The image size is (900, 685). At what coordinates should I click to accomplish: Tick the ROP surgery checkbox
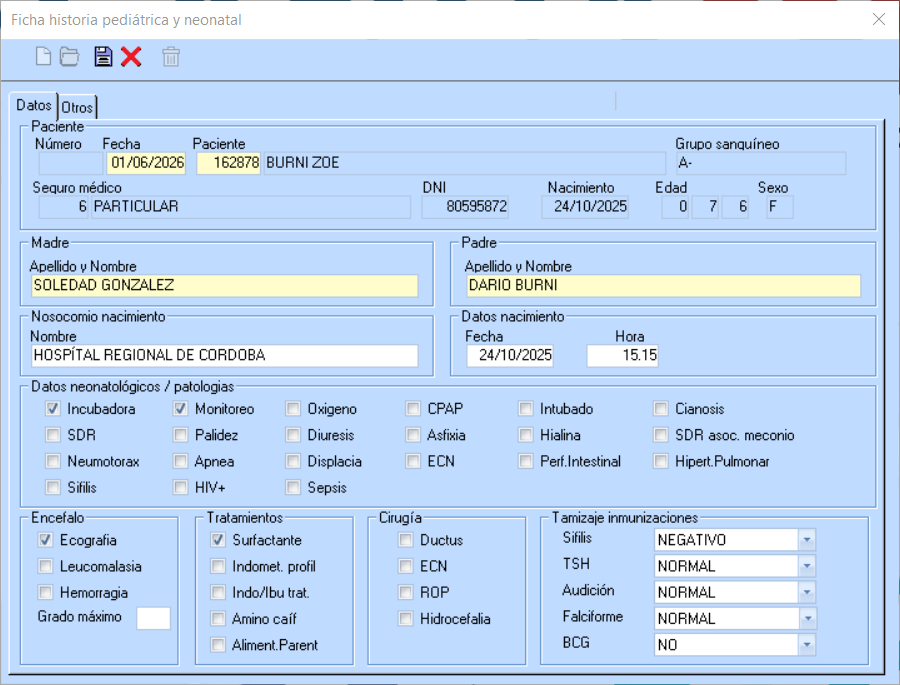[x=405, y=592]
